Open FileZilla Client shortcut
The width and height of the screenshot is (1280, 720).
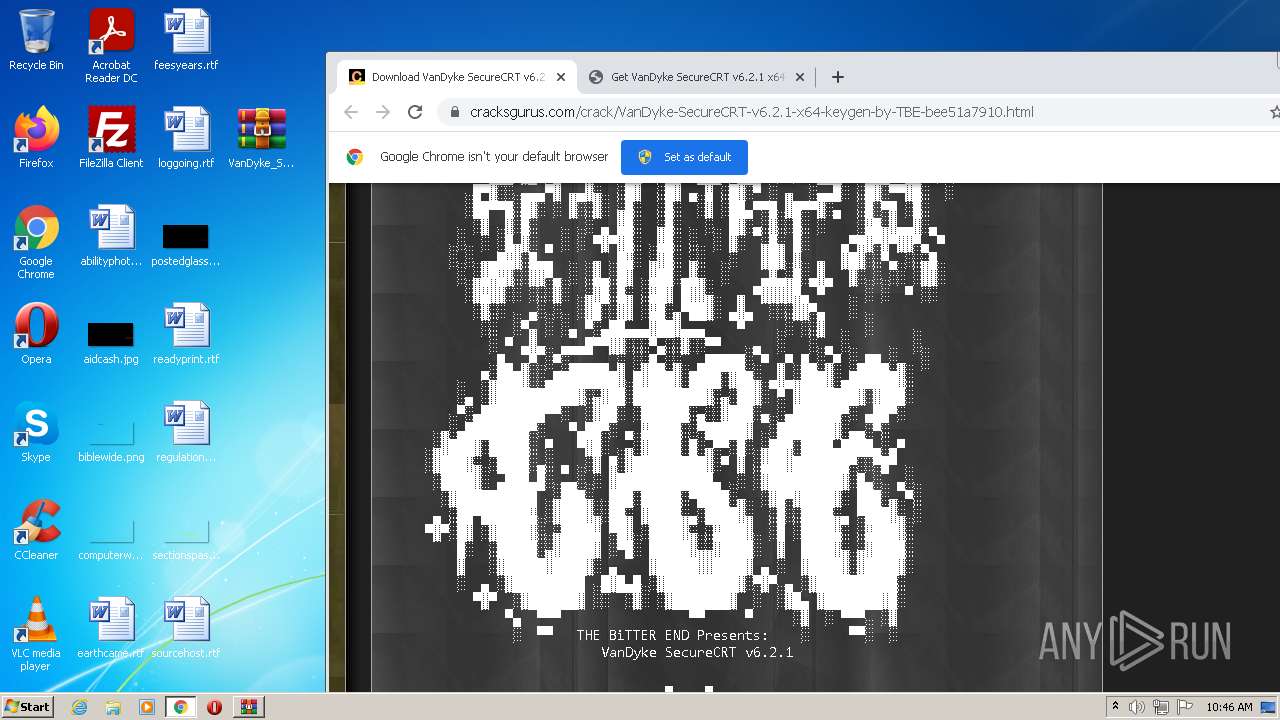(x=111, y=138)
